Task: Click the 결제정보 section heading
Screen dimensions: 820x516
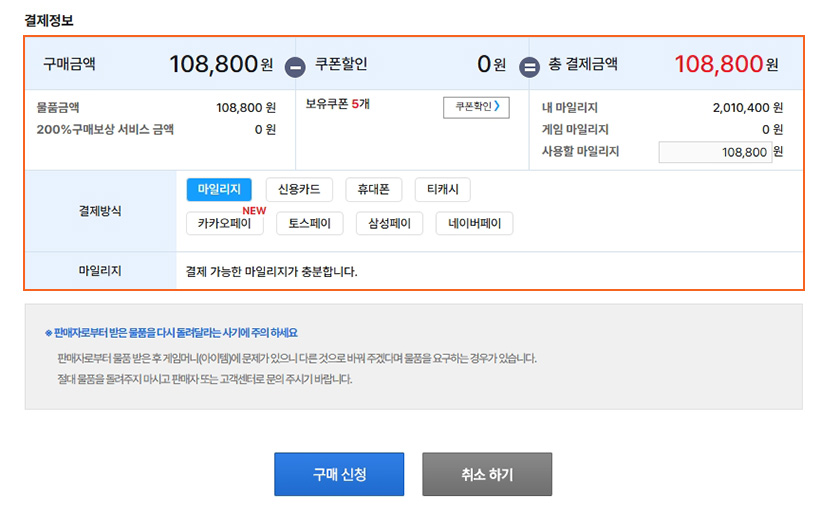Action: (x=49, y=20)
